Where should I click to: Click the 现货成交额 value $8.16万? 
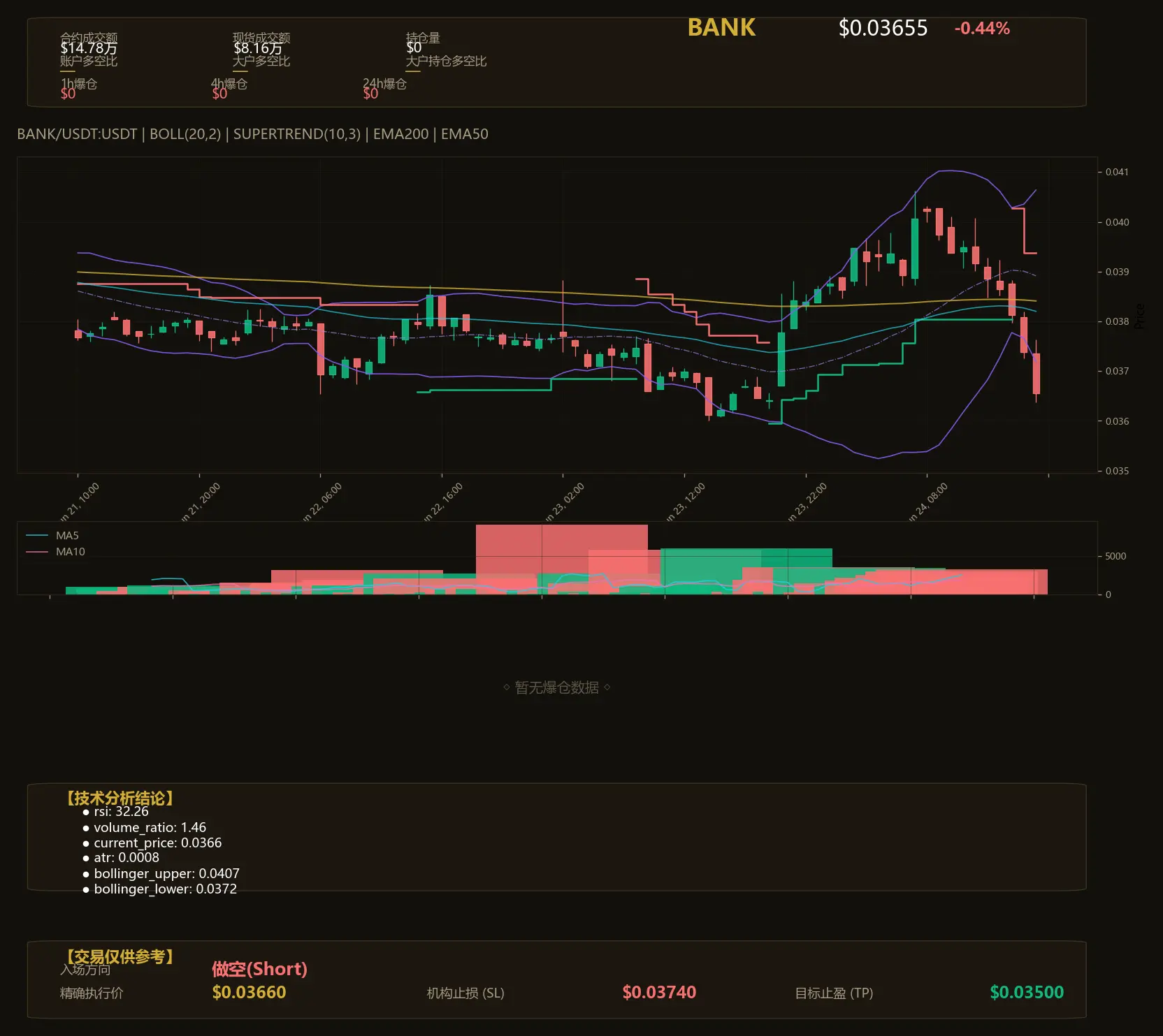258,48
